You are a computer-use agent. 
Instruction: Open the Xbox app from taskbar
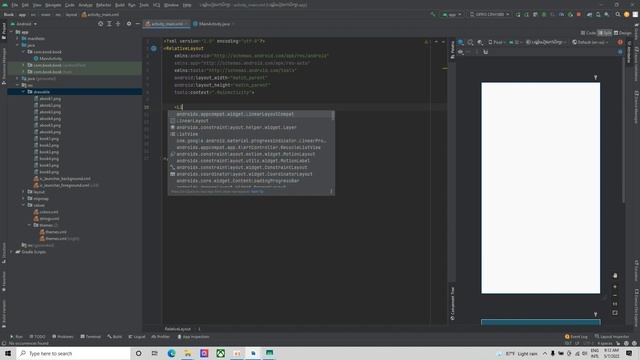[x=220, y=353]
